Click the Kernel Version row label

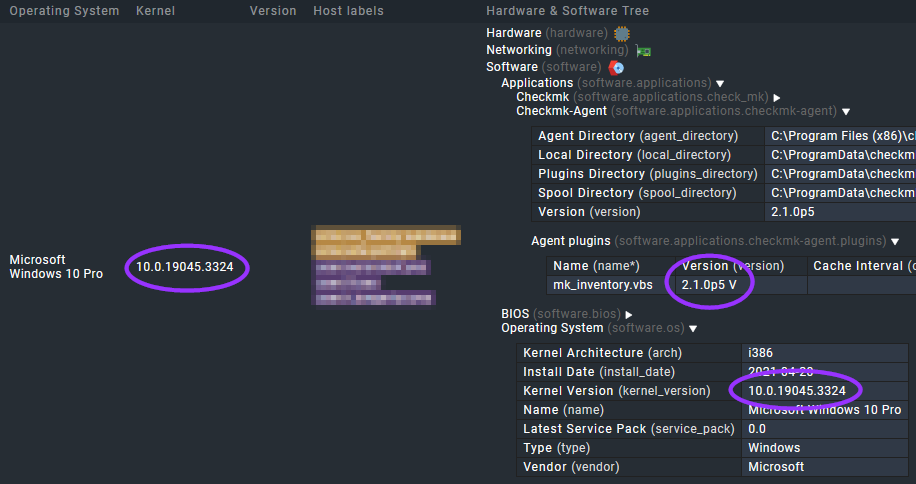616,391
